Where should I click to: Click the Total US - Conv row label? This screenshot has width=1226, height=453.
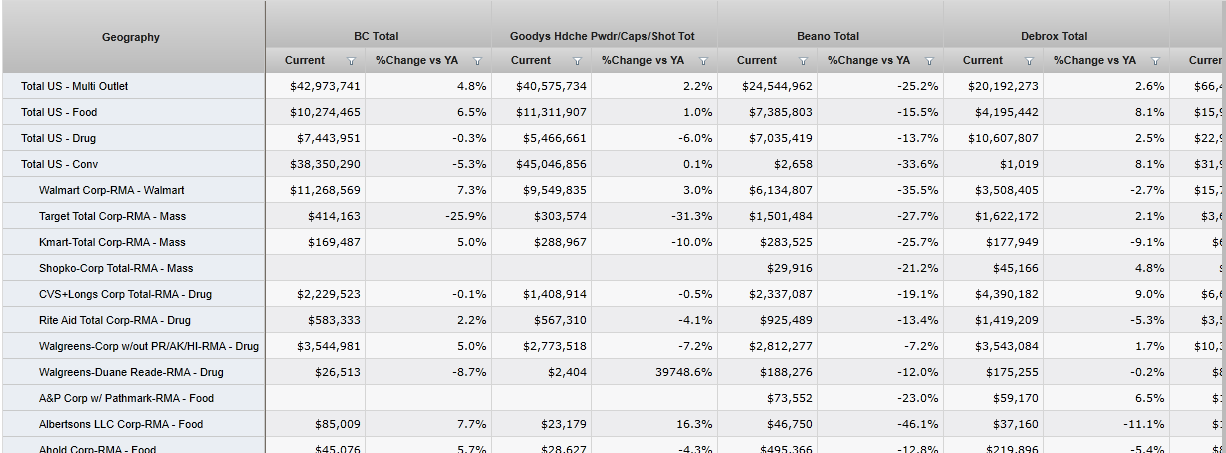60,164
